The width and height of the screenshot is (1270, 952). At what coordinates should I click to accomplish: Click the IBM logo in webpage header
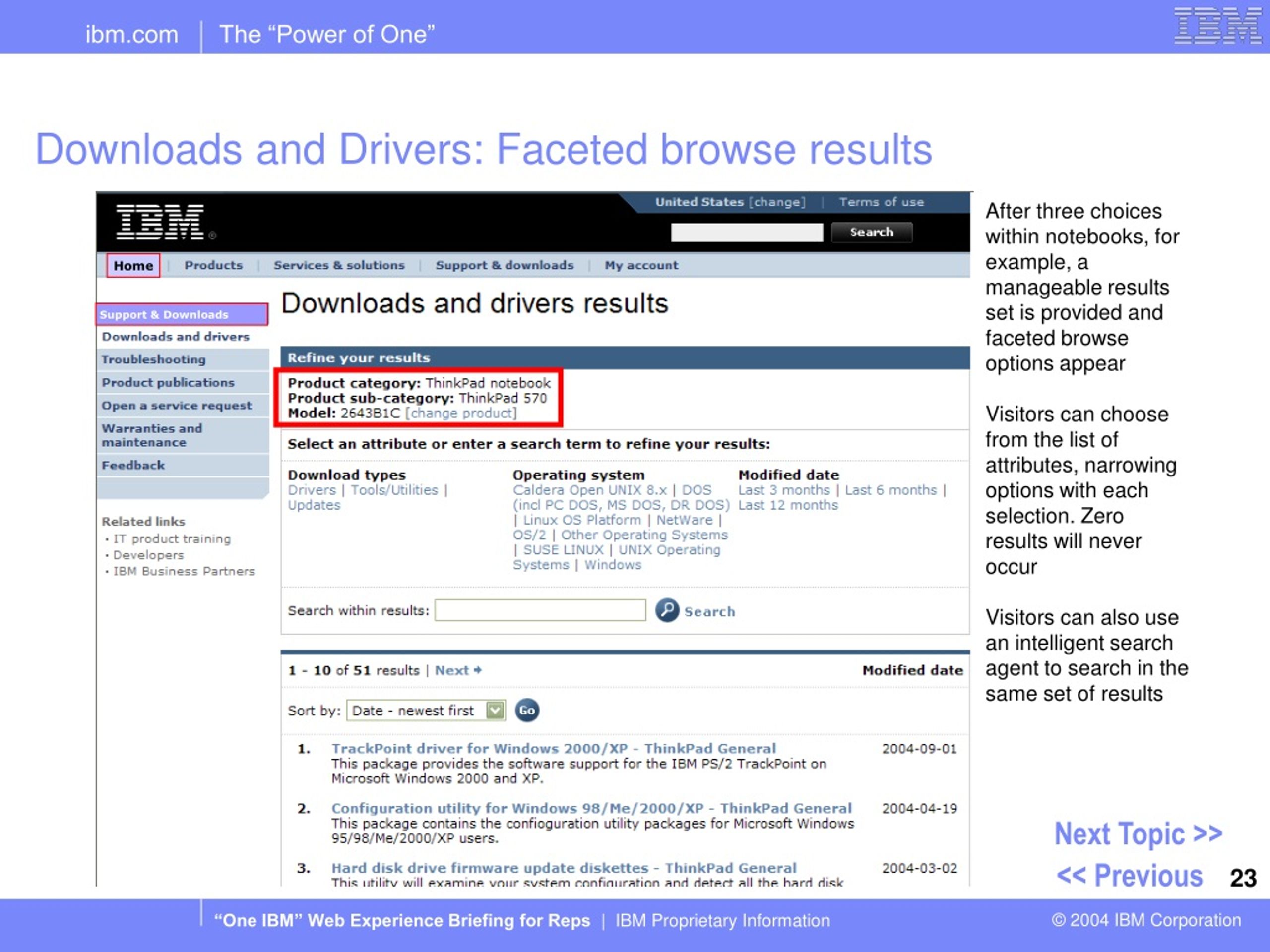[160, 222]
